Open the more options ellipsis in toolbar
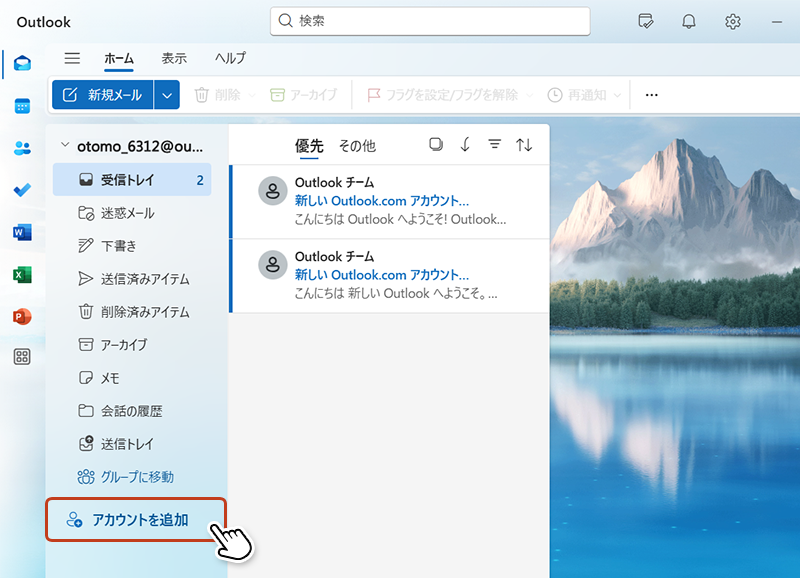This screenshot has width=800, height=578. (652, 95)
